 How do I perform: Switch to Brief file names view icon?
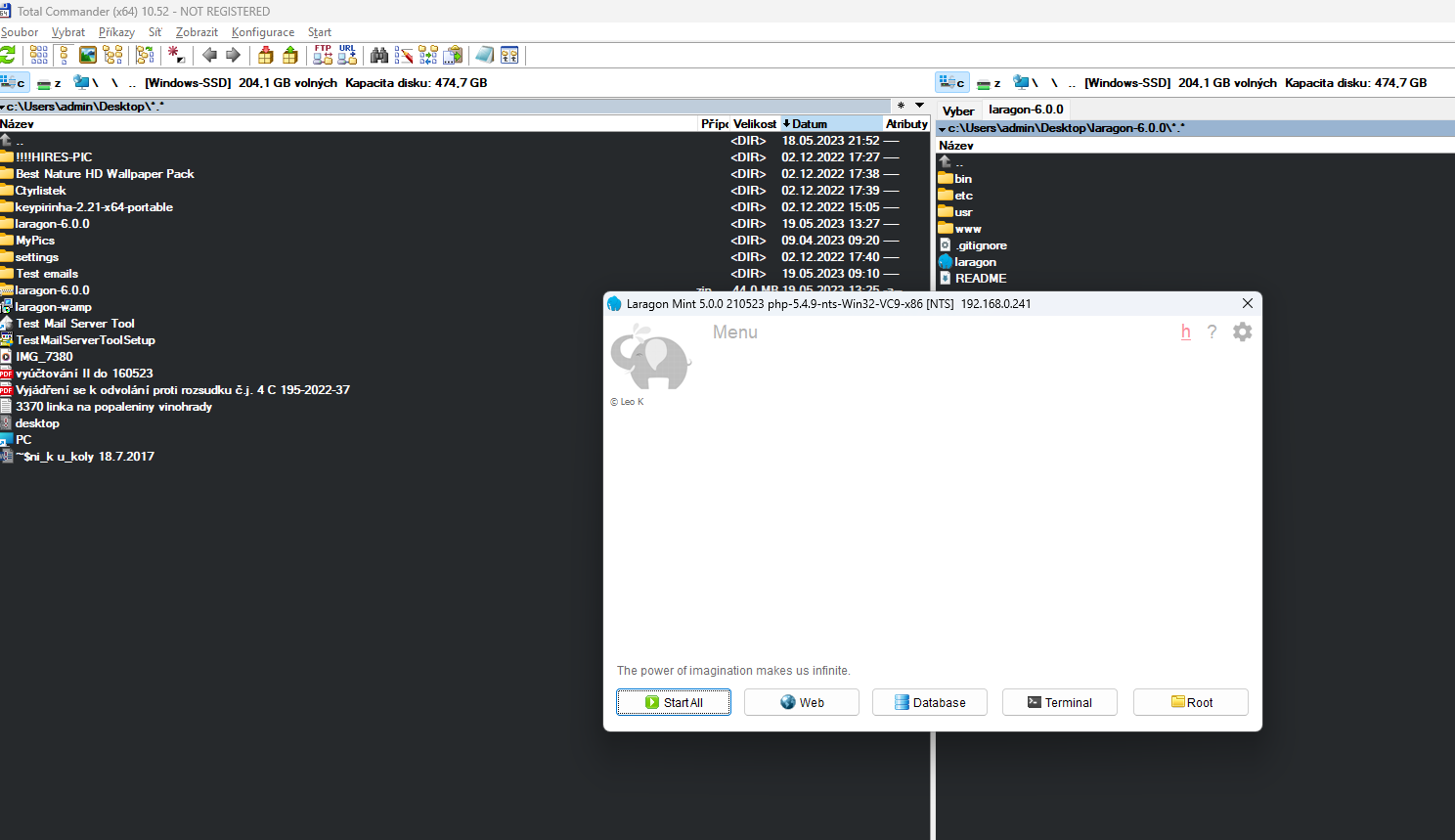click(x=39, y=56)
